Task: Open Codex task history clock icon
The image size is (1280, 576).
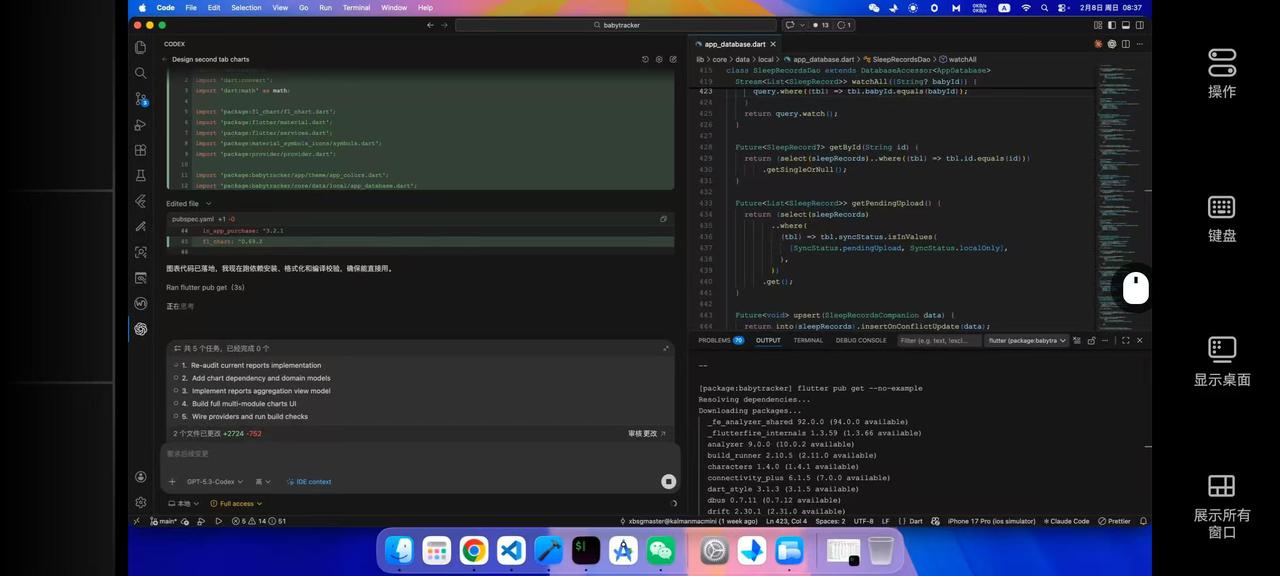Action: [x=645, y=60]
